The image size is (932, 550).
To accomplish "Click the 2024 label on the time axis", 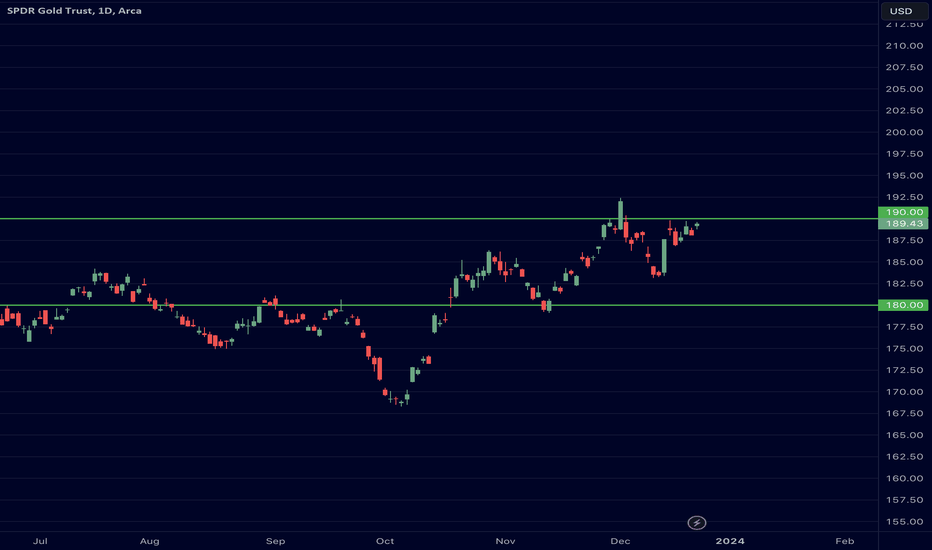I will point(730,541).
